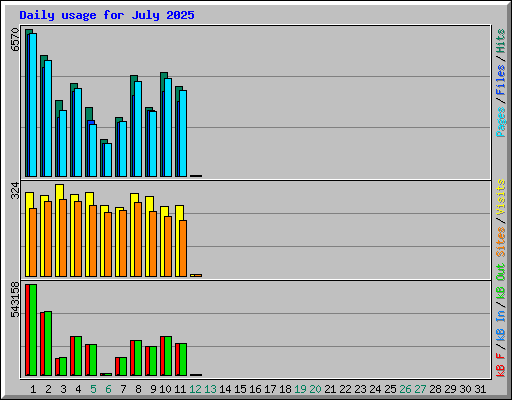This screenshot has height=400, width=512.
Task: Click green weekend day label 19
Action: (x=300, y=389)
